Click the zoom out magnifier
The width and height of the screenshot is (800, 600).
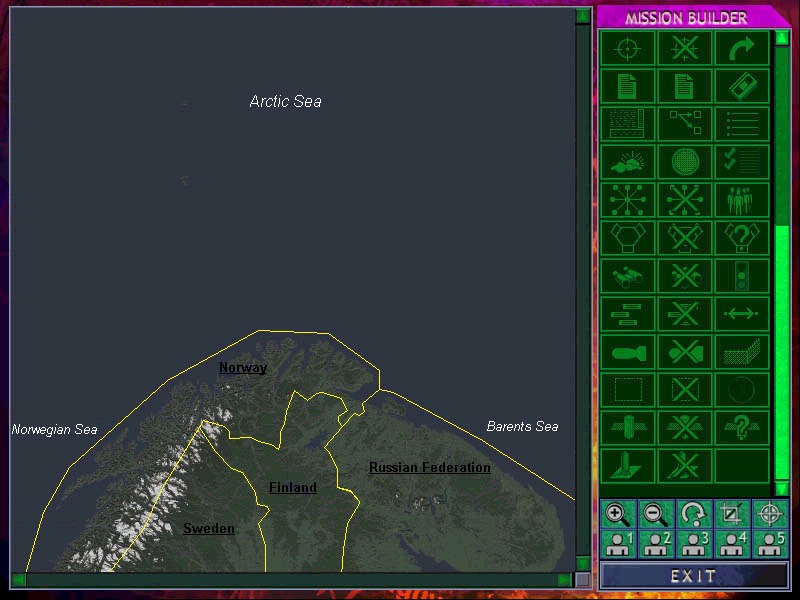click(x=656, y=515)
